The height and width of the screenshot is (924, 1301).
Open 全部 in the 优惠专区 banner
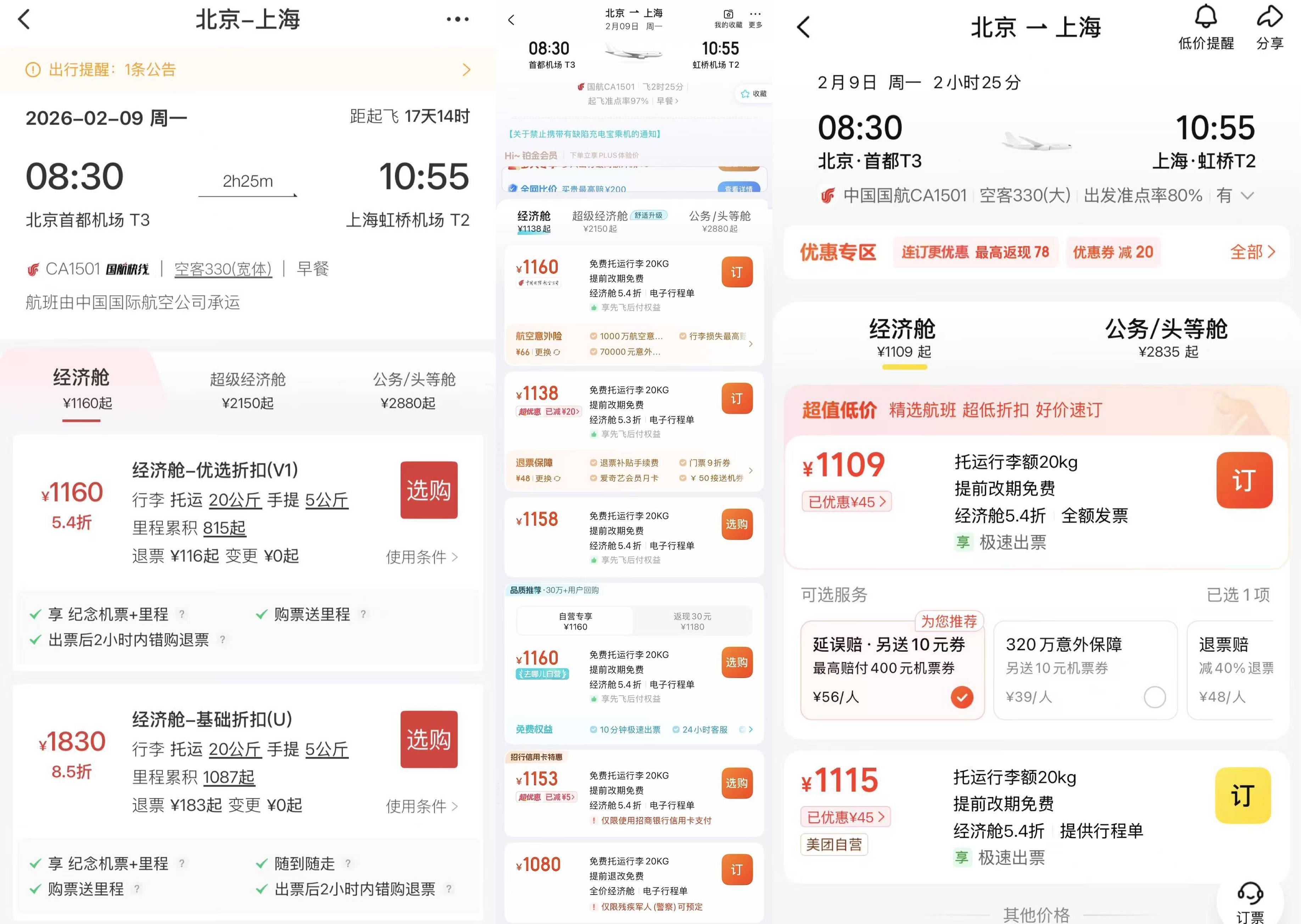click(x=1252, y=252)
